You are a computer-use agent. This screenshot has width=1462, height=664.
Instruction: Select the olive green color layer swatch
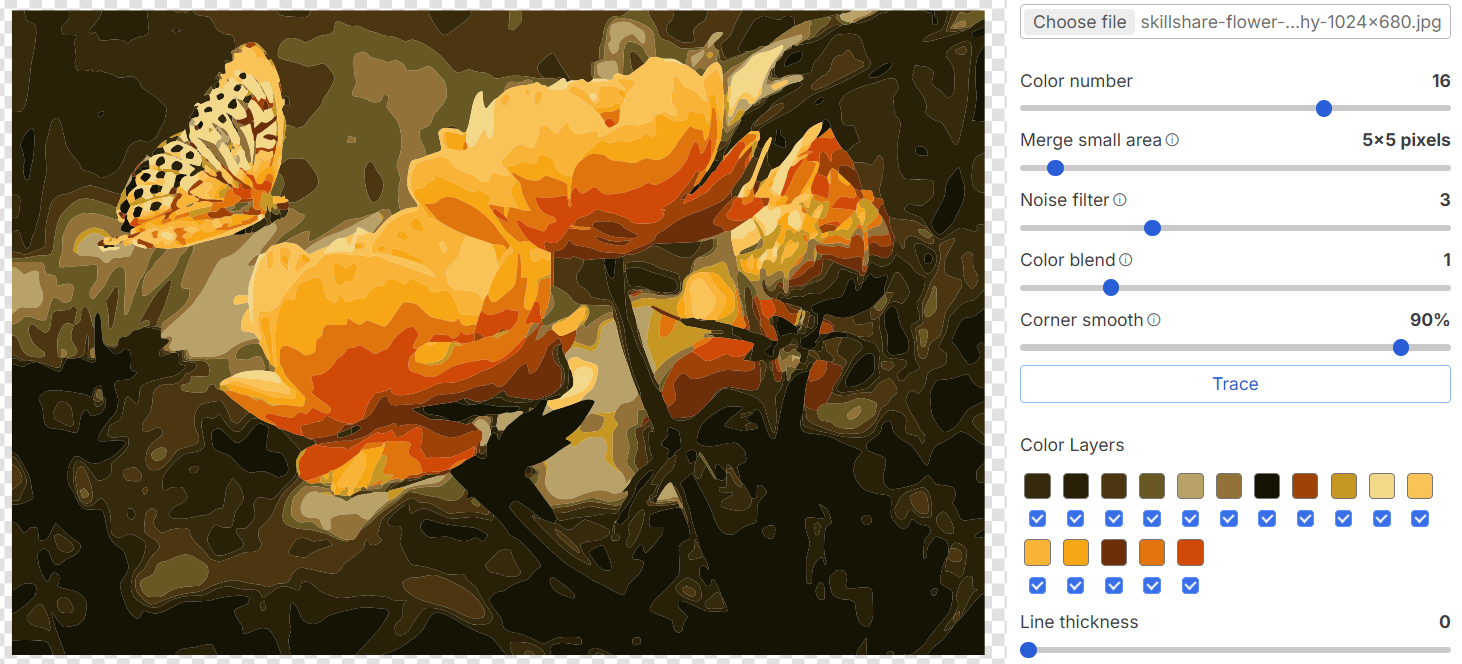pos(1152,486)
